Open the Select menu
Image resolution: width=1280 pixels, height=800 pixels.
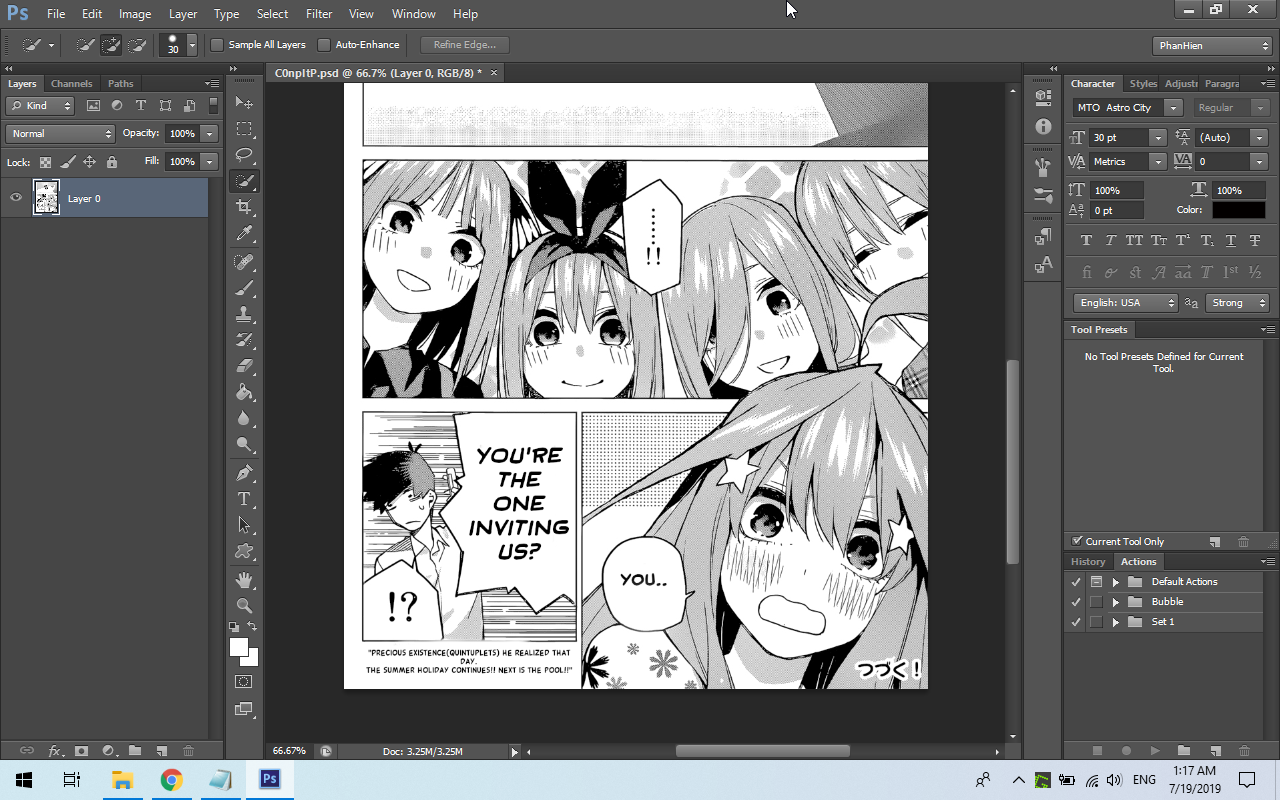[x=272, y=14]
